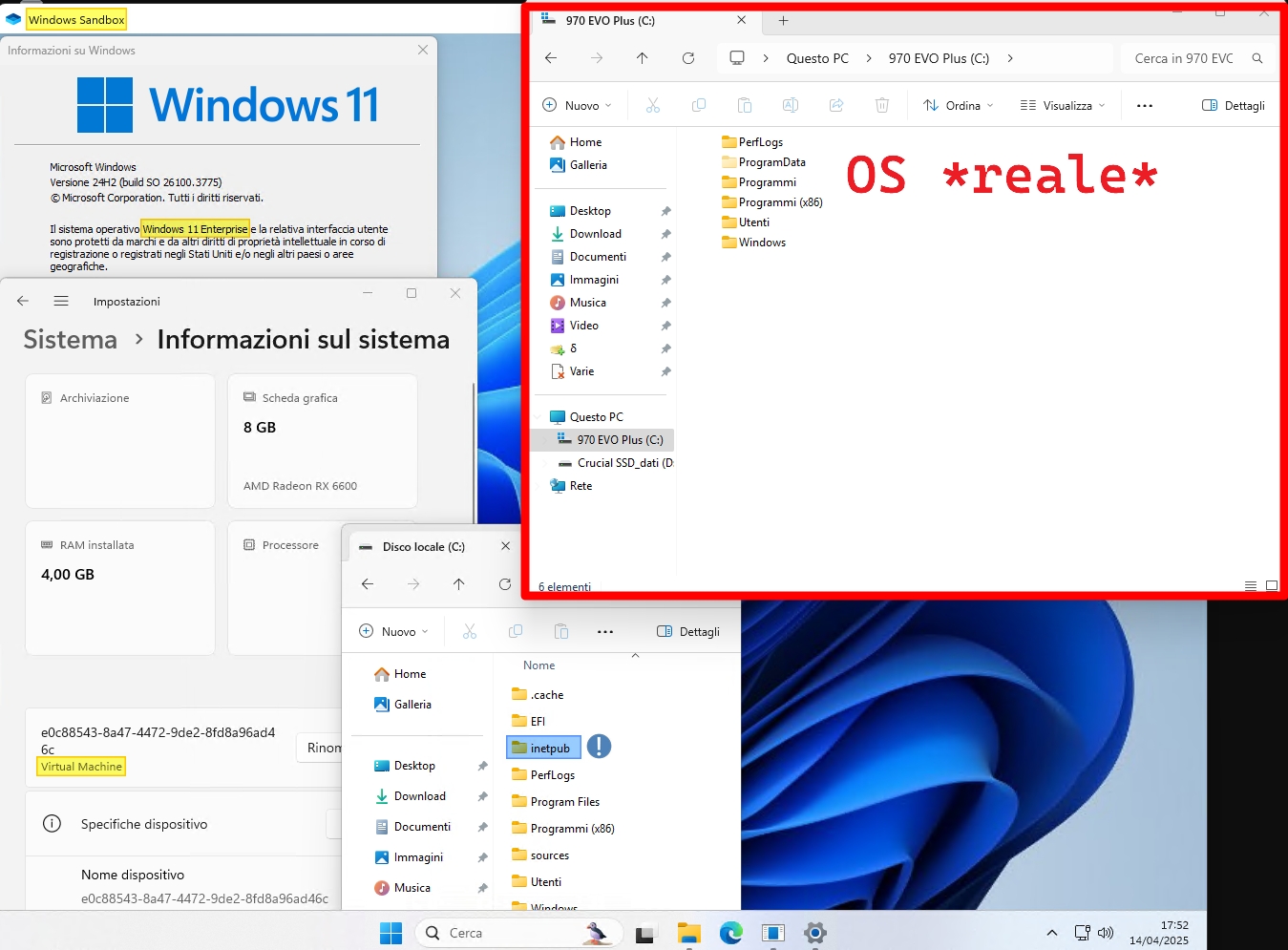Viewport: 1288px width, 950px height.
Task: Select Programmi (x86) folder in 970 EVO Plus window
Action: (x=772, y=202)
